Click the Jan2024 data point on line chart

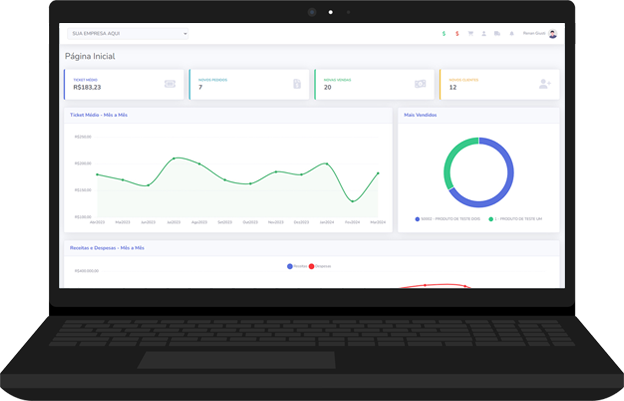point(327,164)
